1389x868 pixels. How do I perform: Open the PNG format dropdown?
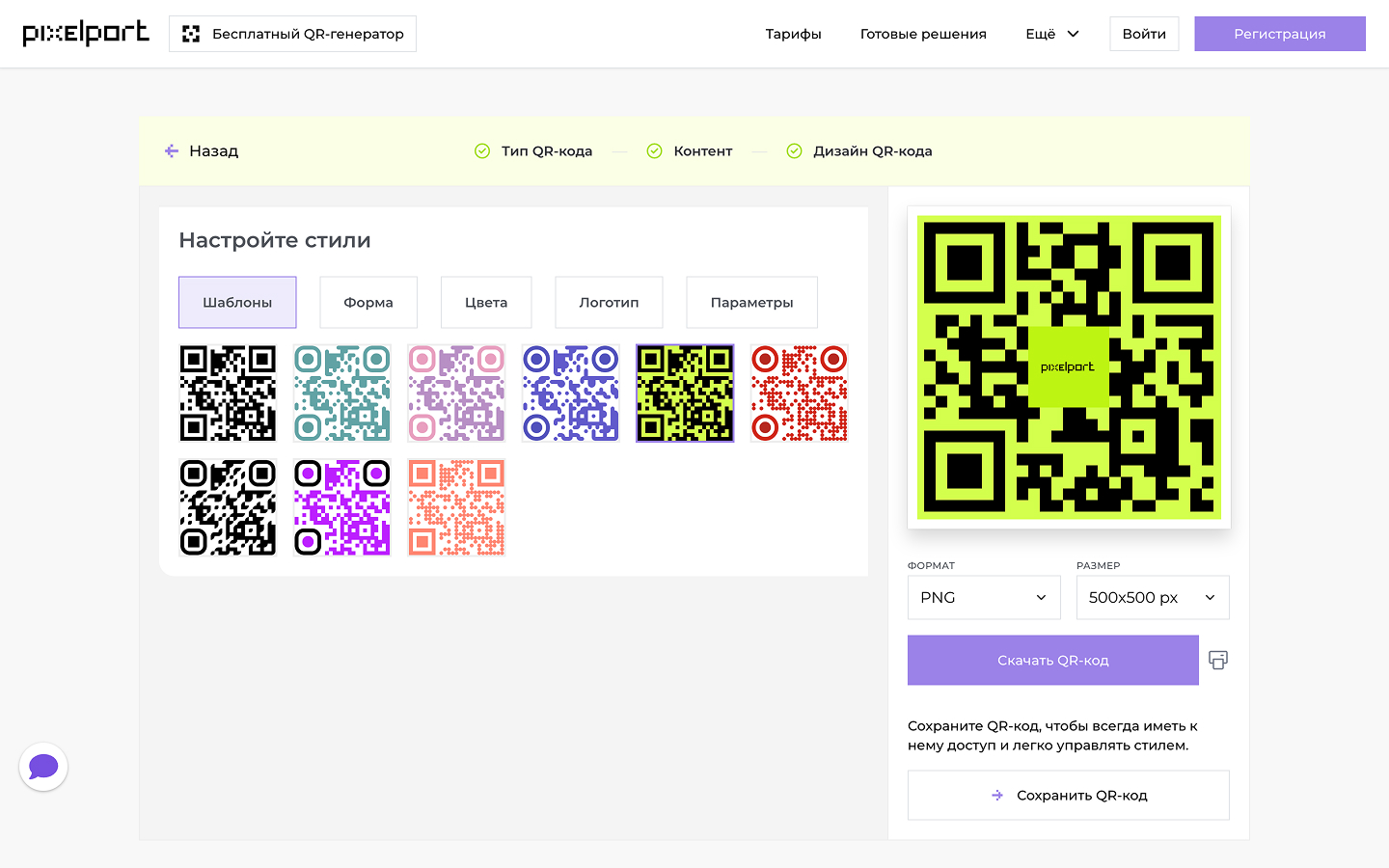pos(983,598)
